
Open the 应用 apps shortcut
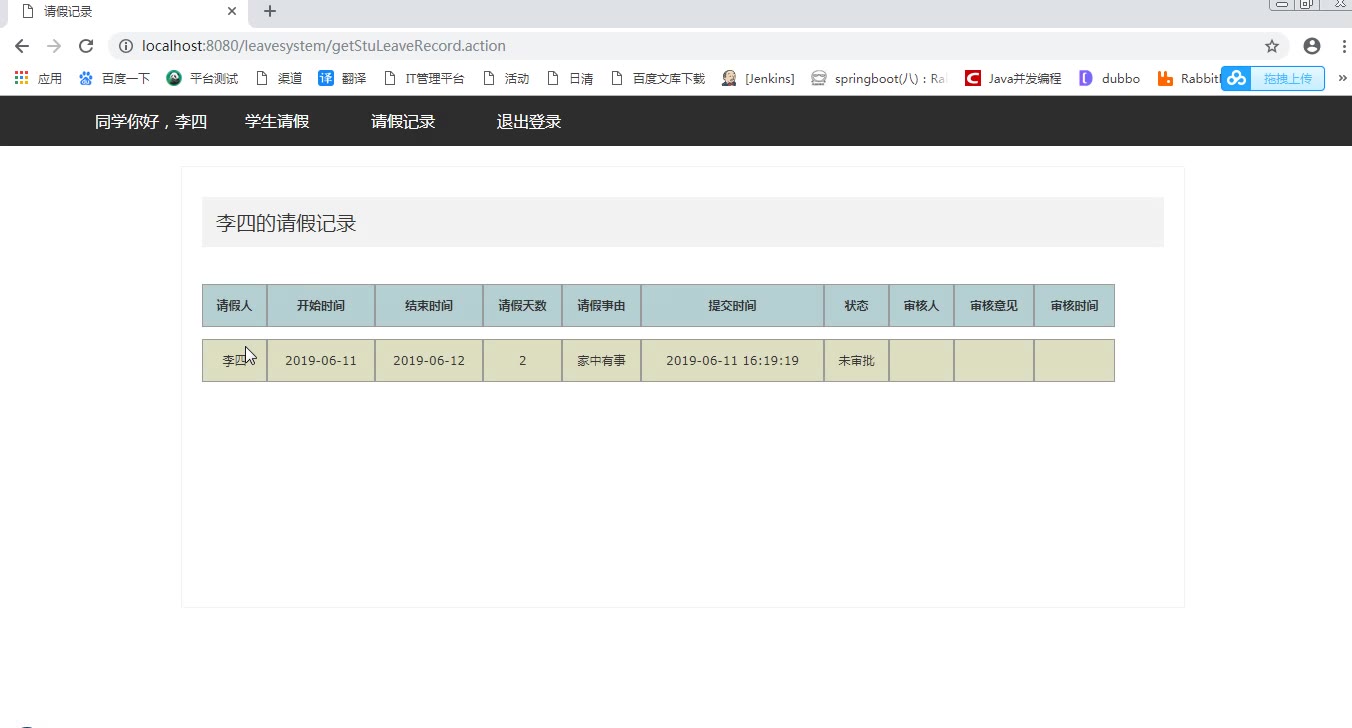coord(38,78)
